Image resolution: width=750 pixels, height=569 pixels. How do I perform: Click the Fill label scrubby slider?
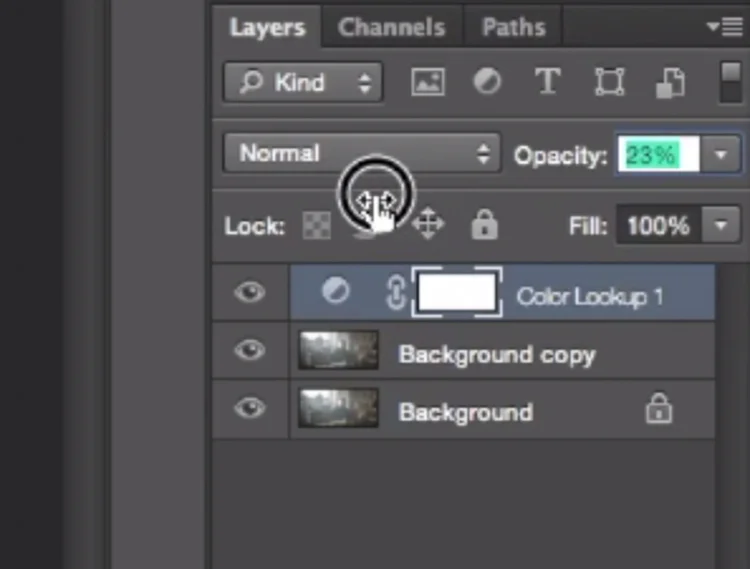pos(588,226)
